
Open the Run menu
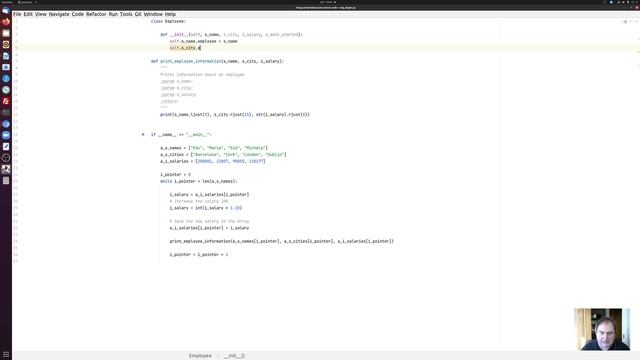coord(113,14)
